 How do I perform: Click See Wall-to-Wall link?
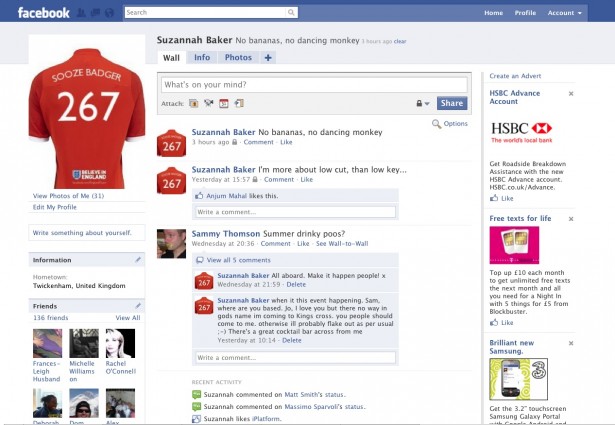tap(342, 243)
